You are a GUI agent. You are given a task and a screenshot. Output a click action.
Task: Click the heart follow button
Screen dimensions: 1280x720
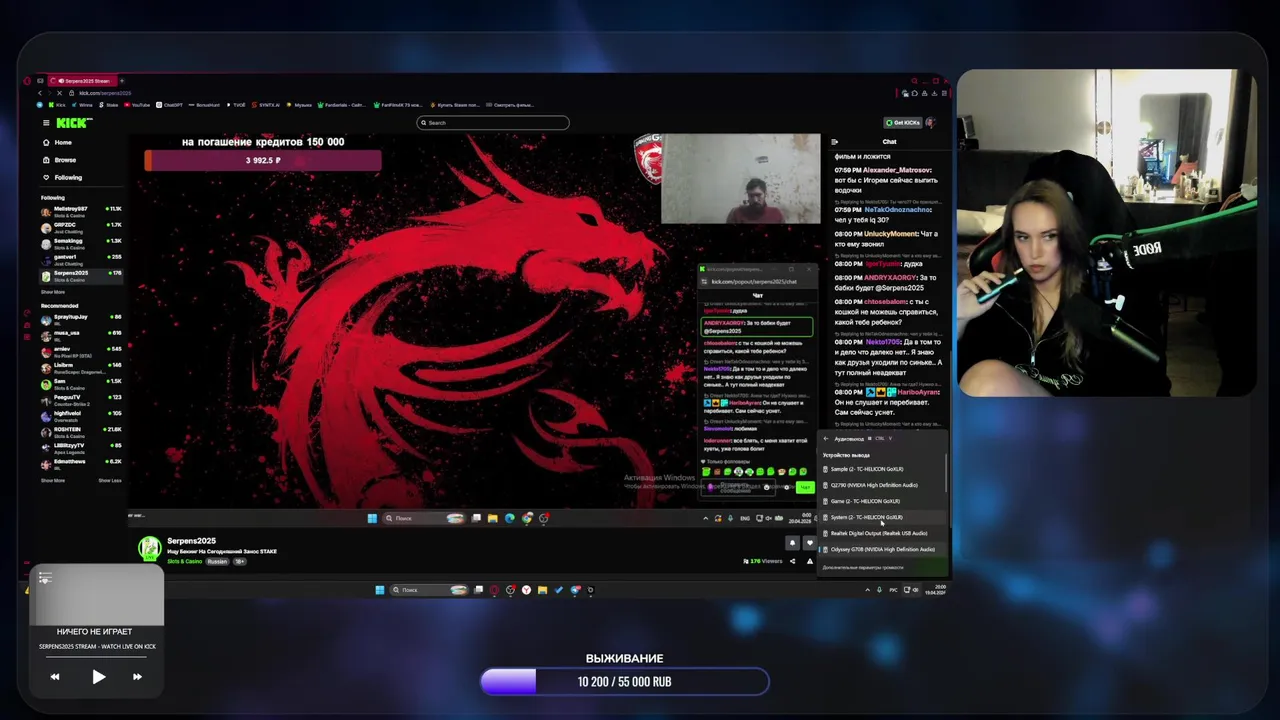point(810,543)
